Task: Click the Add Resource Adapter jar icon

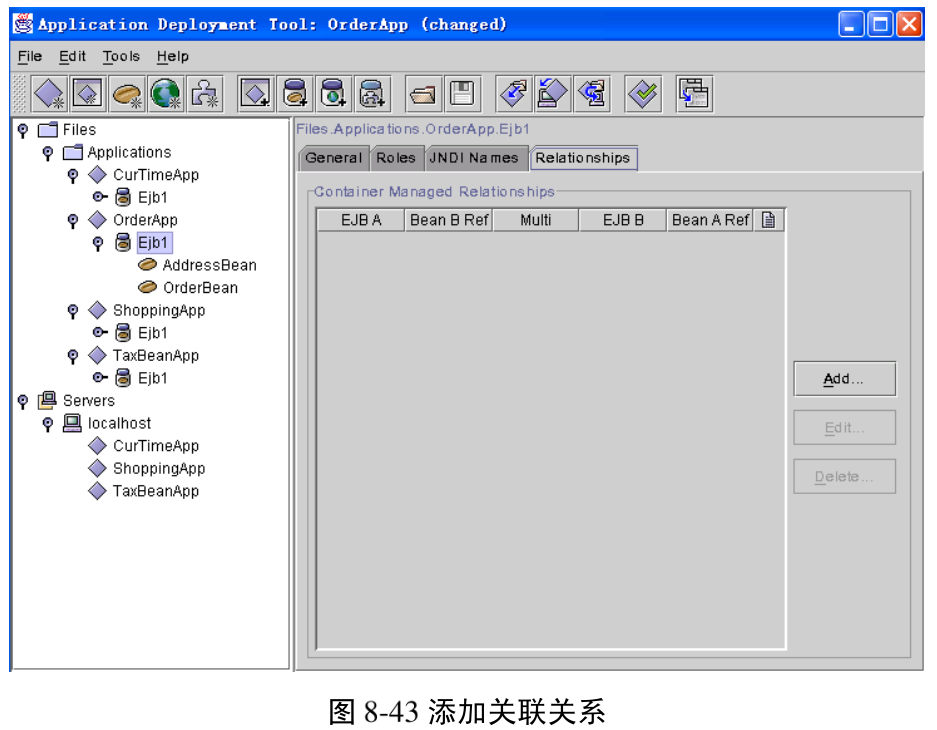Action: 372,94
